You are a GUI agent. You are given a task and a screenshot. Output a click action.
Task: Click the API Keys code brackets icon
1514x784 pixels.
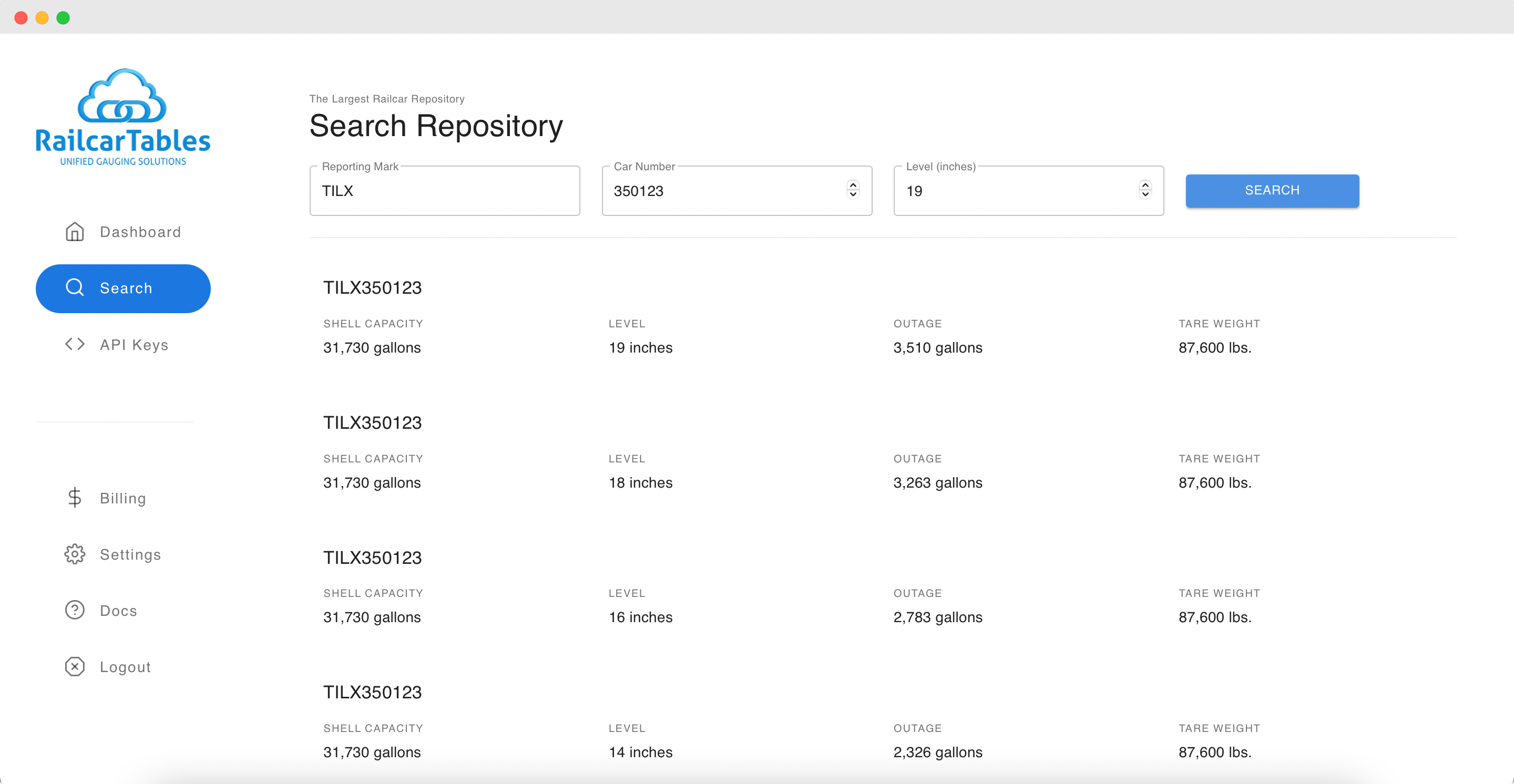click(75, 344)
